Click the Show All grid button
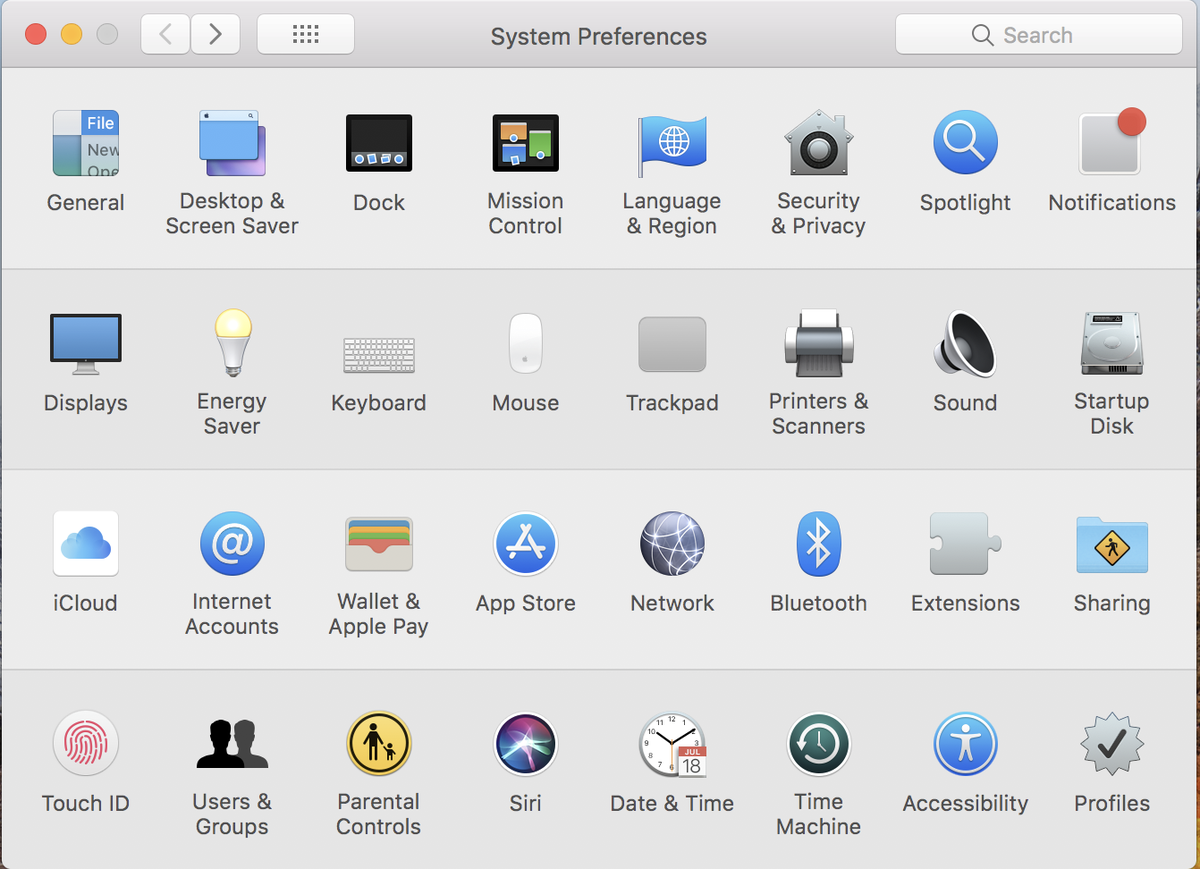 [306, 35]
